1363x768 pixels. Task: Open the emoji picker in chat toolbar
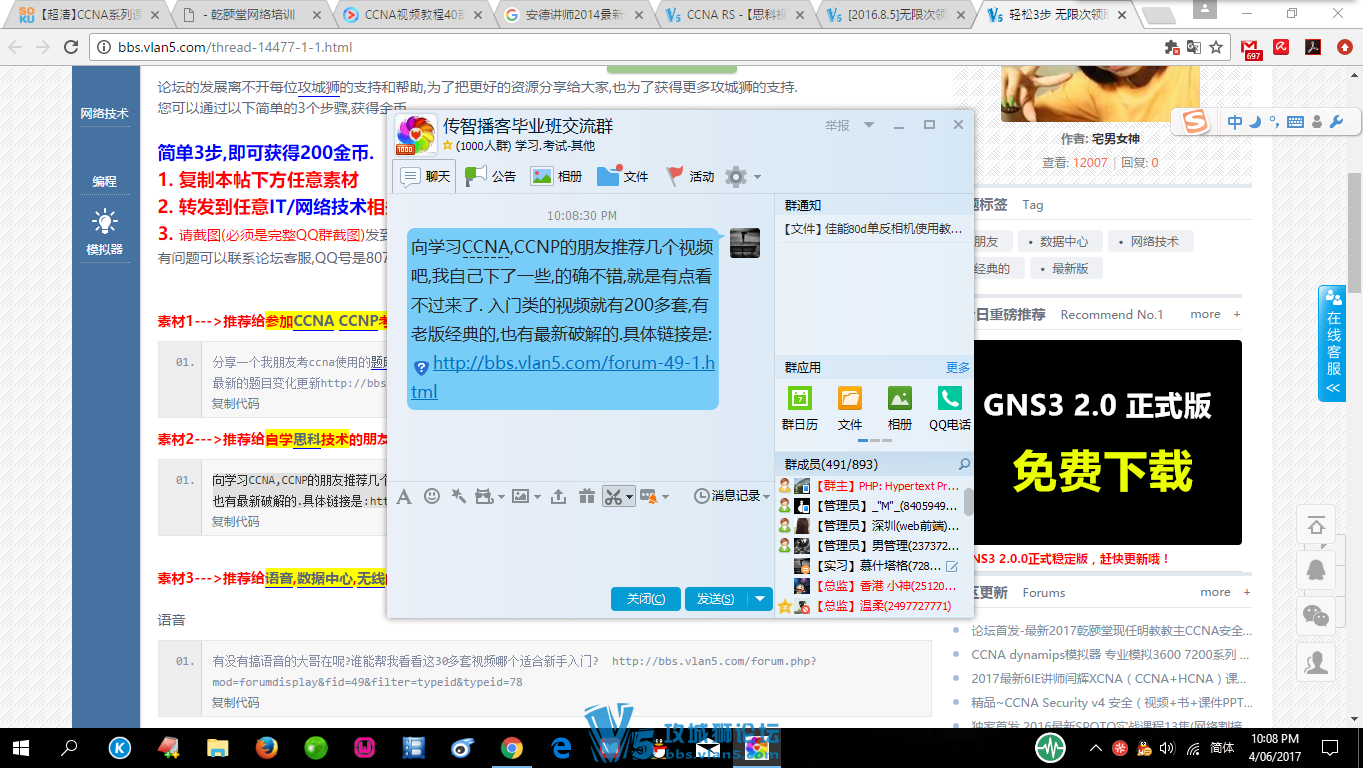pyautogui.click(x=432, y=496)
